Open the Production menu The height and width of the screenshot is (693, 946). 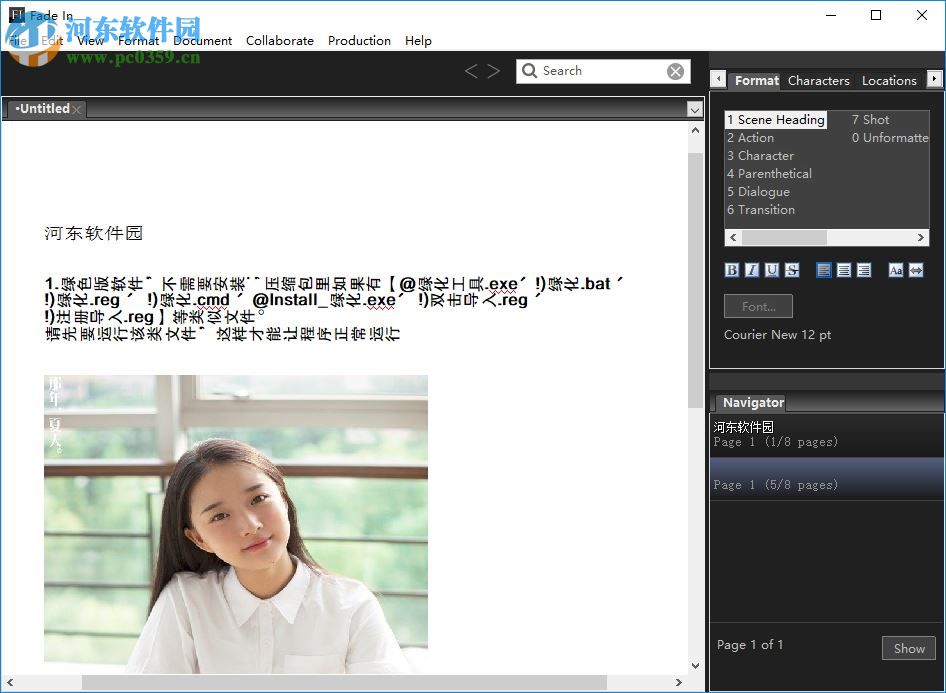click(359, 41)
